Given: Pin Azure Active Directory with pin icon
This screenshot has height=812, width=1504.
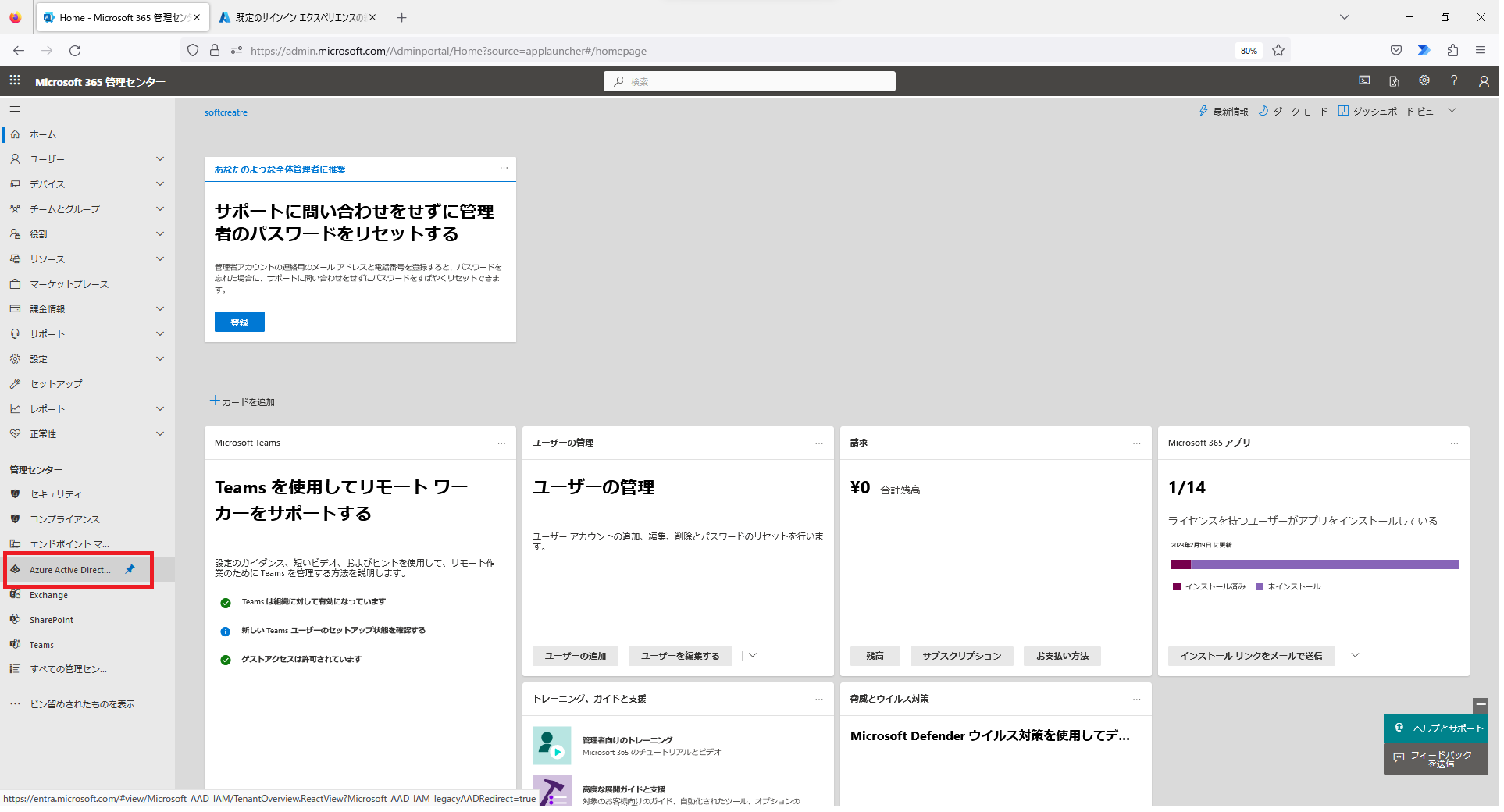Looking at the screenshot, I should click(130, 569).
